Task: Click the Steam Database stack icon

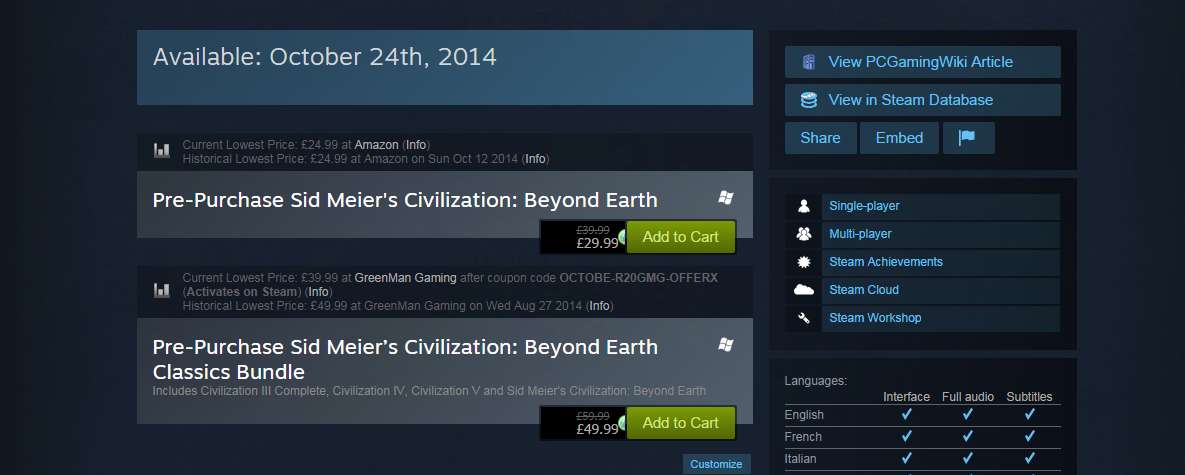Action: pyautogui.click(x=809, y=100)
